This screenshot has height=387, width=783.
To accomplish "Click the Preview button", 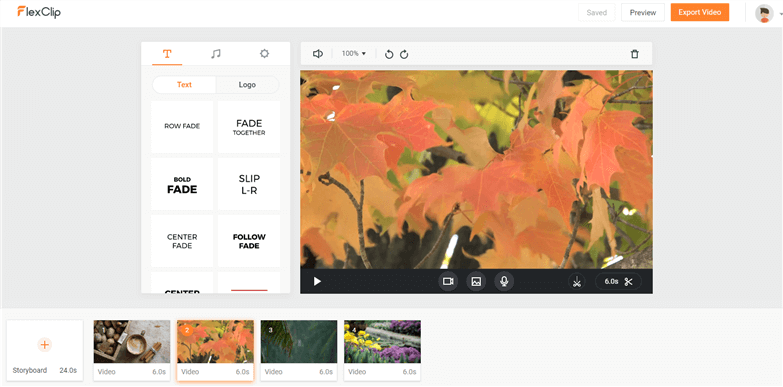I will coord(643,12).
